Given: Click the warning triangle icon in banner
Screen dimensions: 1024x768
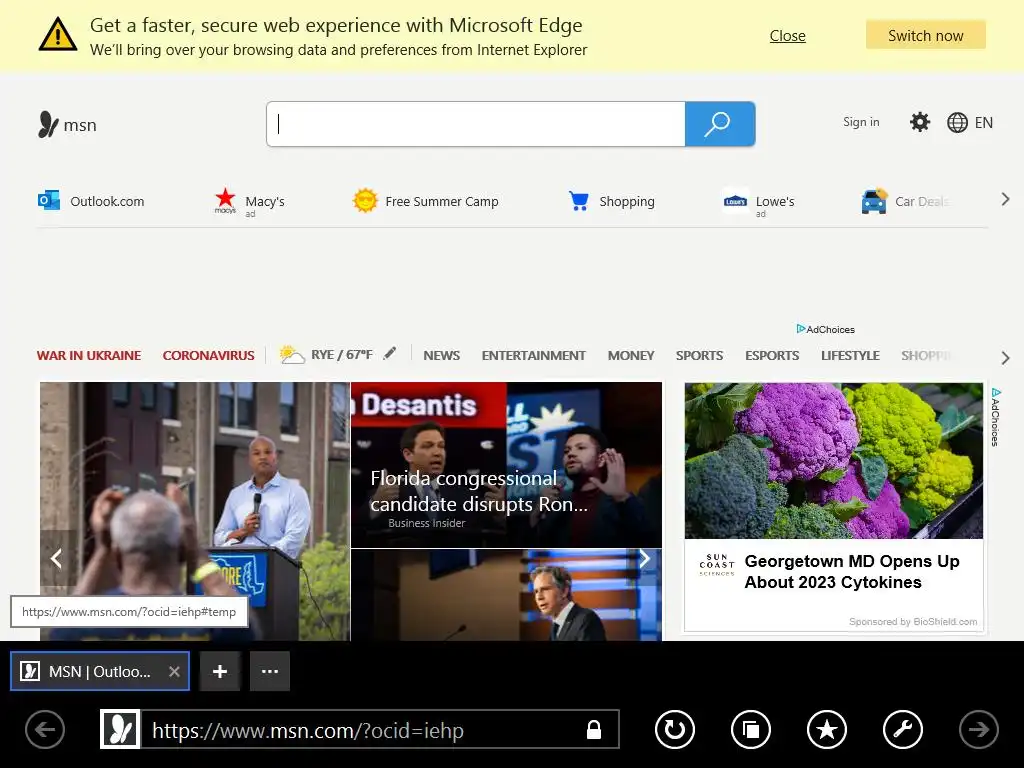Looking at the screenshot, I should tap(58, 34).
